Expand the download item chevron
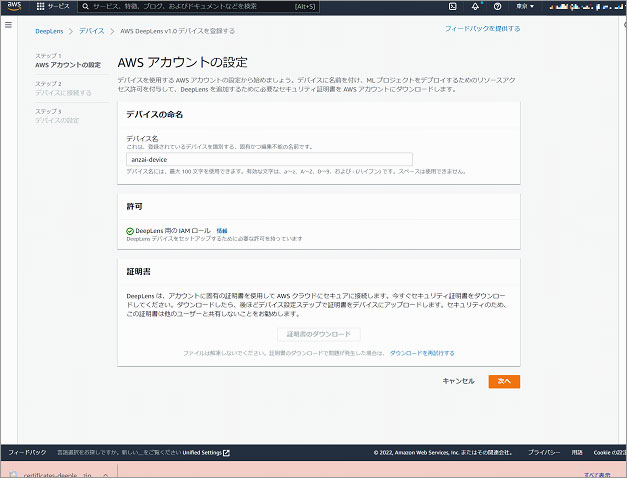Image resolution: width=627 pixels, height=478 pixels. (x=106, y=475)
